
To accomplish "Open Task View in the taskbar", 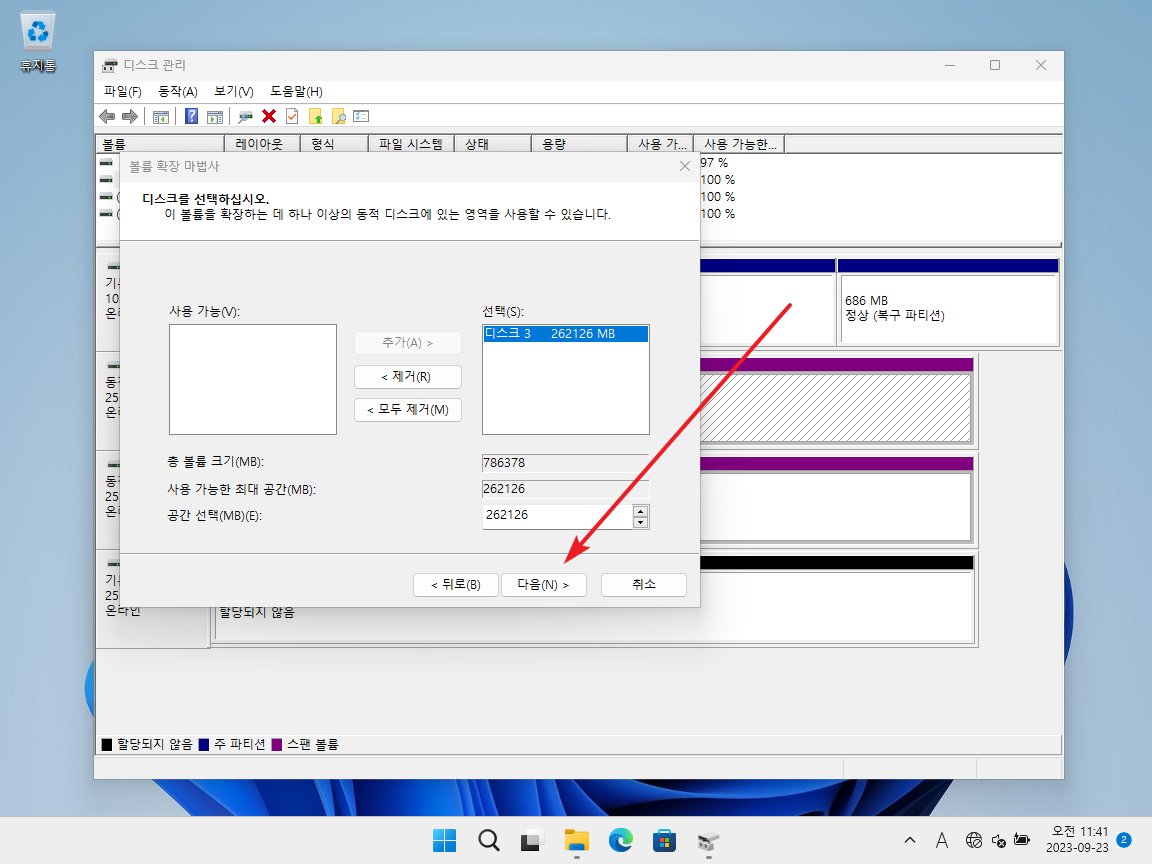I will click(x=532, y=840).
